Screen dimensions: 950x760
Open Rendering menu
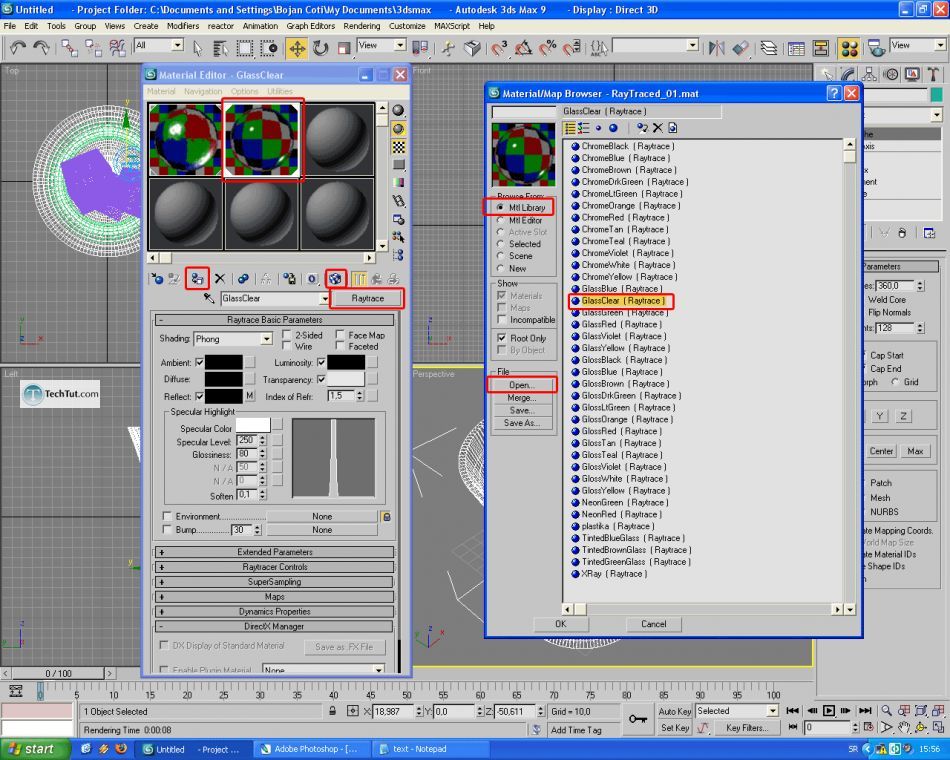(362, 26)
